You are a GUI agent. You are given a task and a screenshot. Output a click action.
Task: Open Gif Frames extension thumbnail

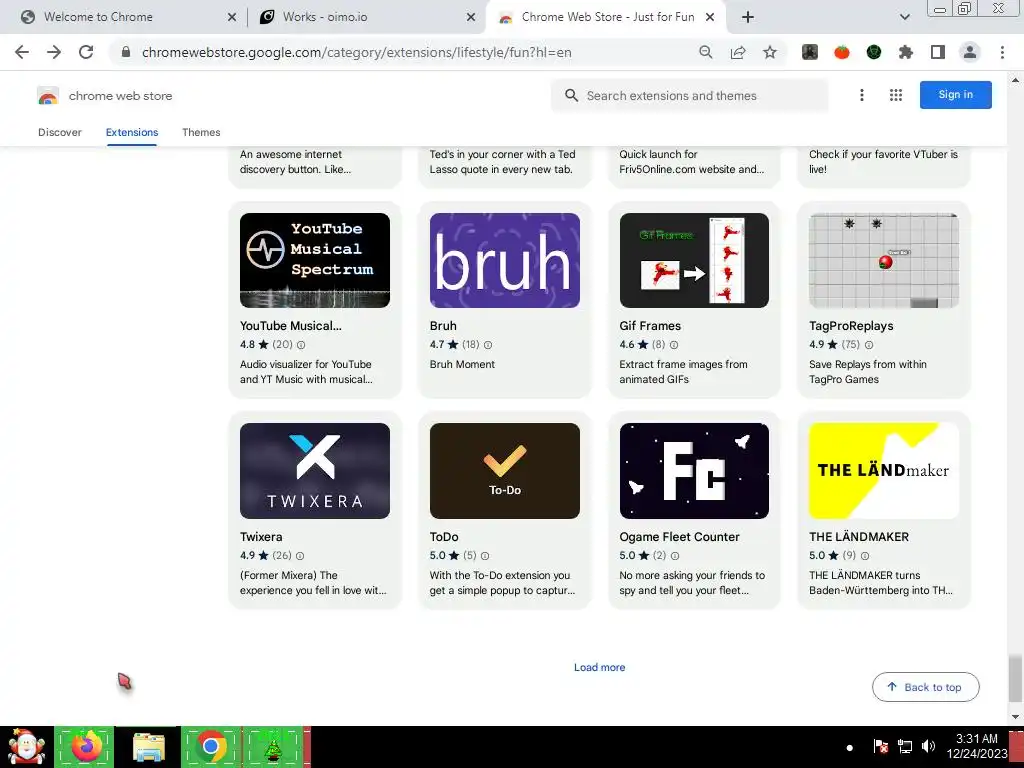pyautogui.click(x=694, y=260)
